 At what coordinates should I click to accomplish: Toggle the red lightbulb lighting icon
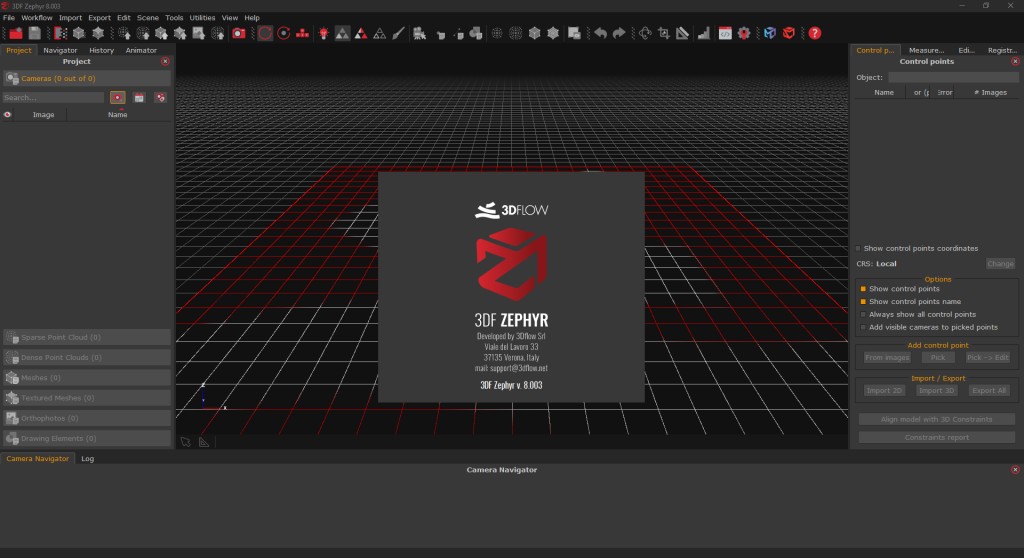323,33
